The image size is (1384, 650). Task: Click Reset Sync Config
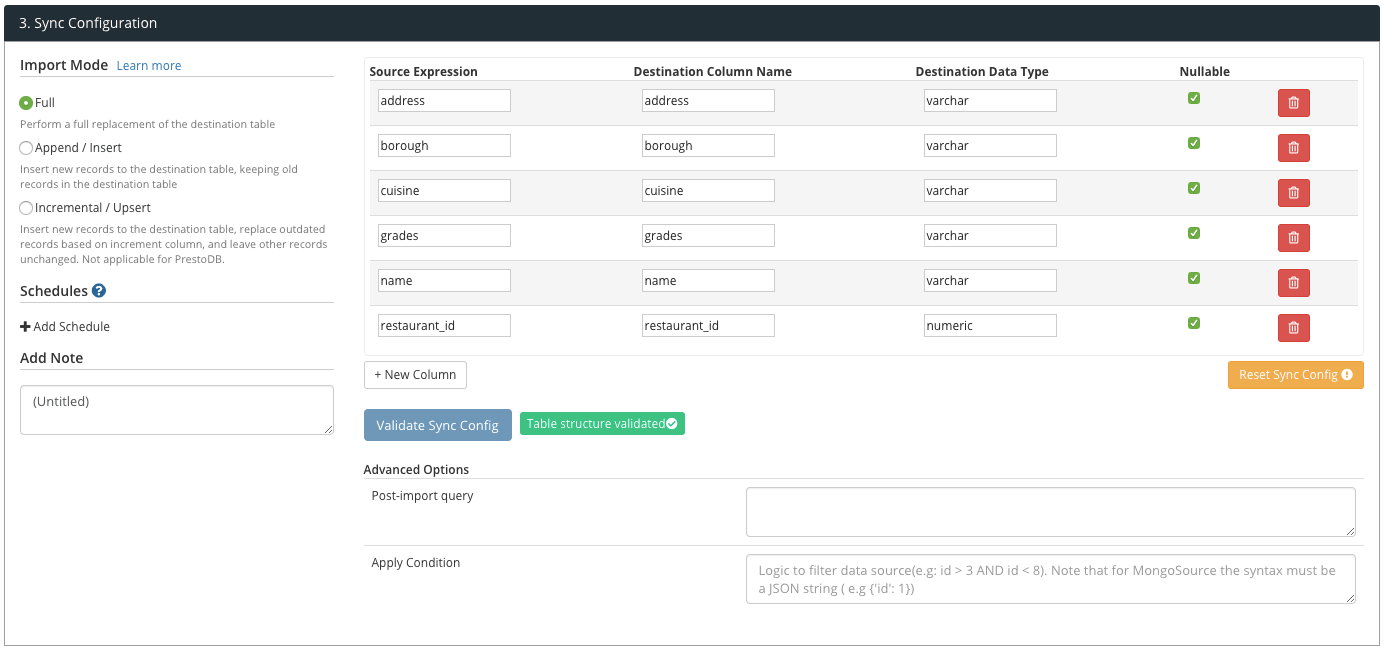point(1295,374)
